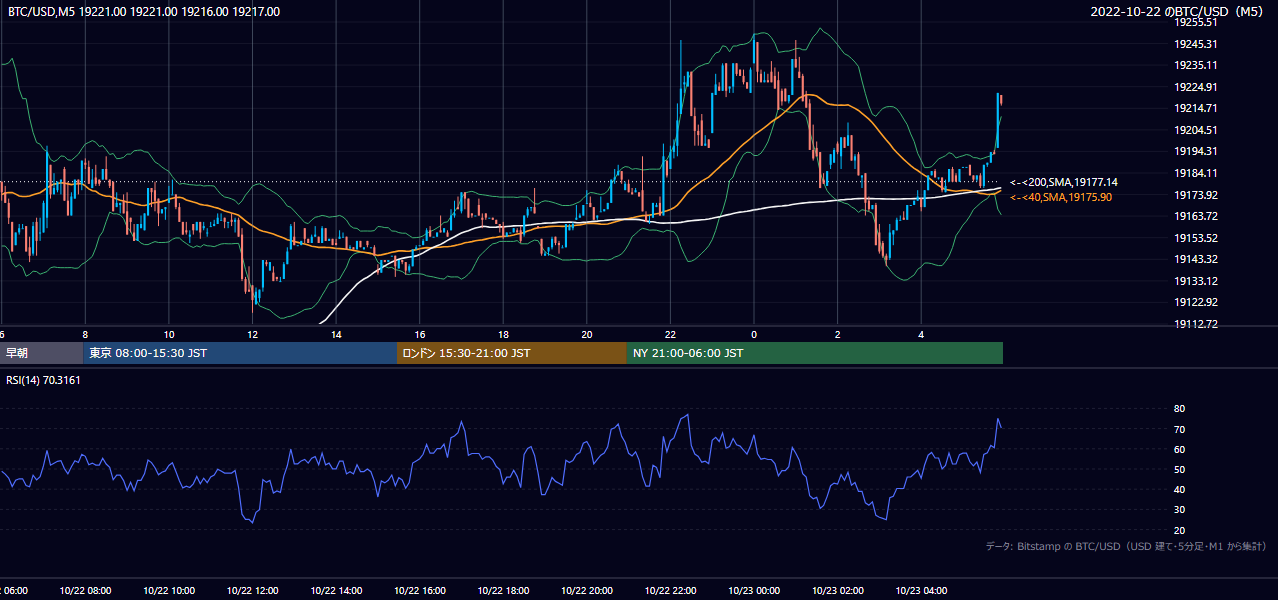Click the RSI scale value 50
This screenshot has width=1278, height=600.
pyautogui.click(x=1180, y=469)
